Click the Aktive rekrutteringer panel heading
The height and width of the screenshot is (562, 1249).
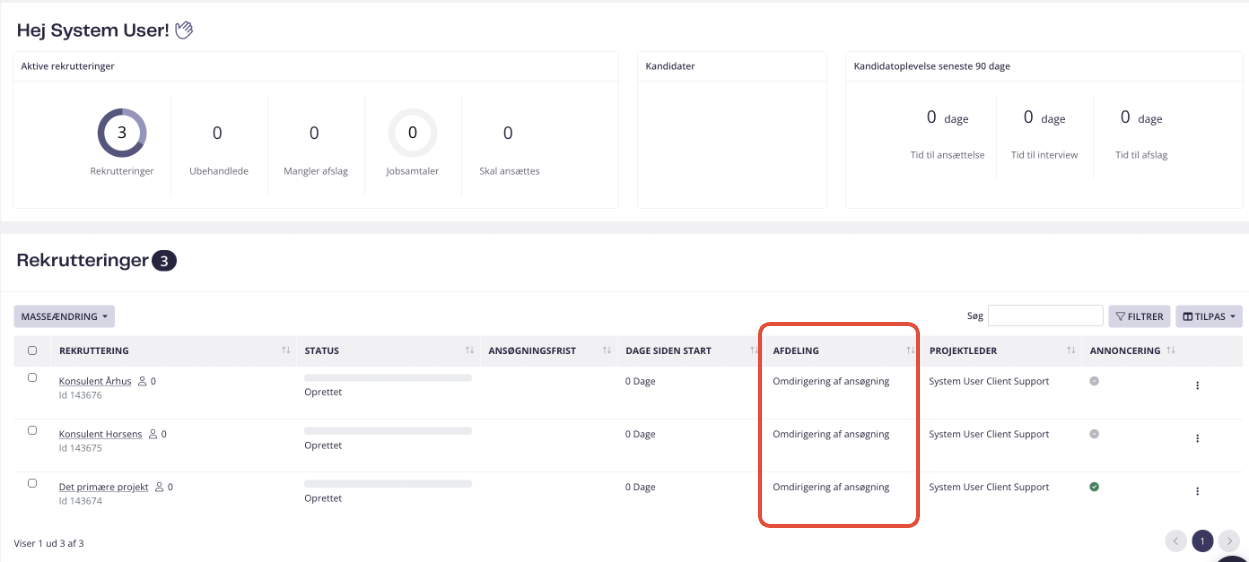[x=67, y=66]
